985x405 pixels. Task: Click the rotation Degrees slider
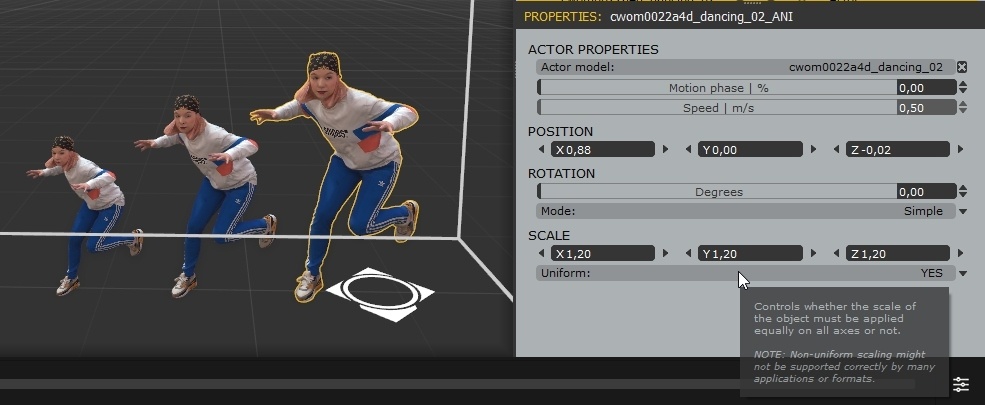717,192
